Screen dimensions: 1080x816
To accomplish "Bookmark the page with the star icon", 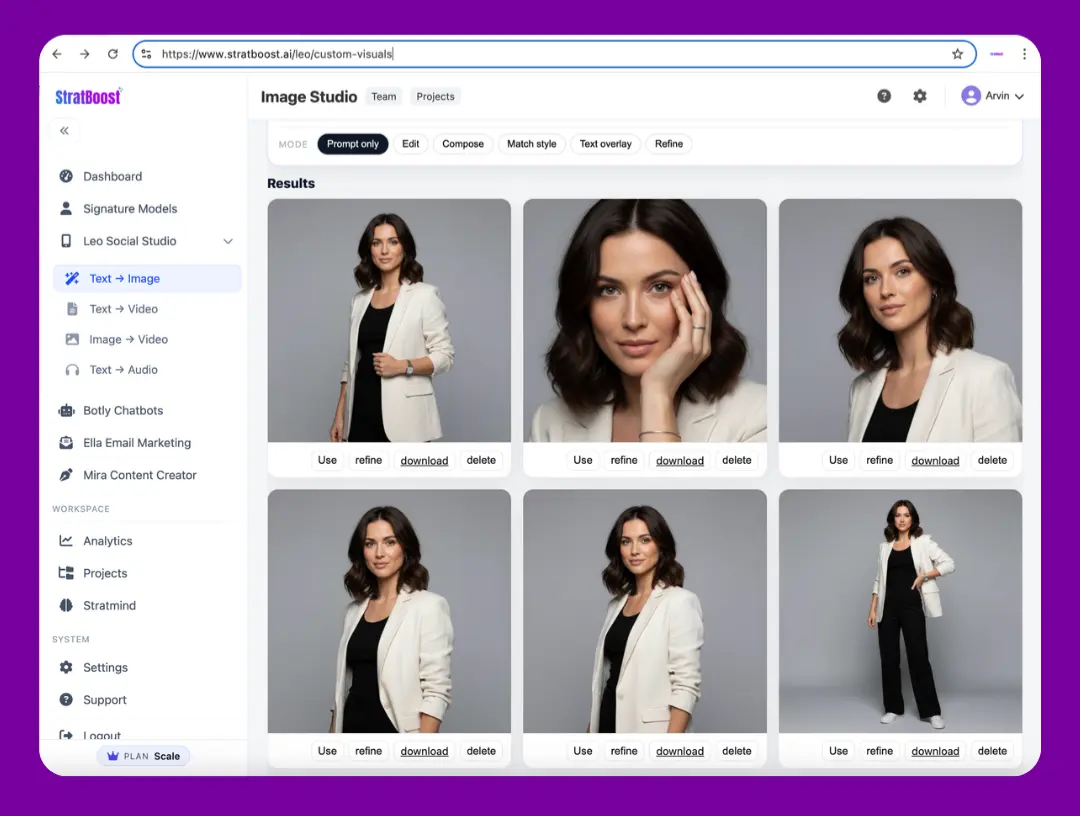I will (957, 54).
